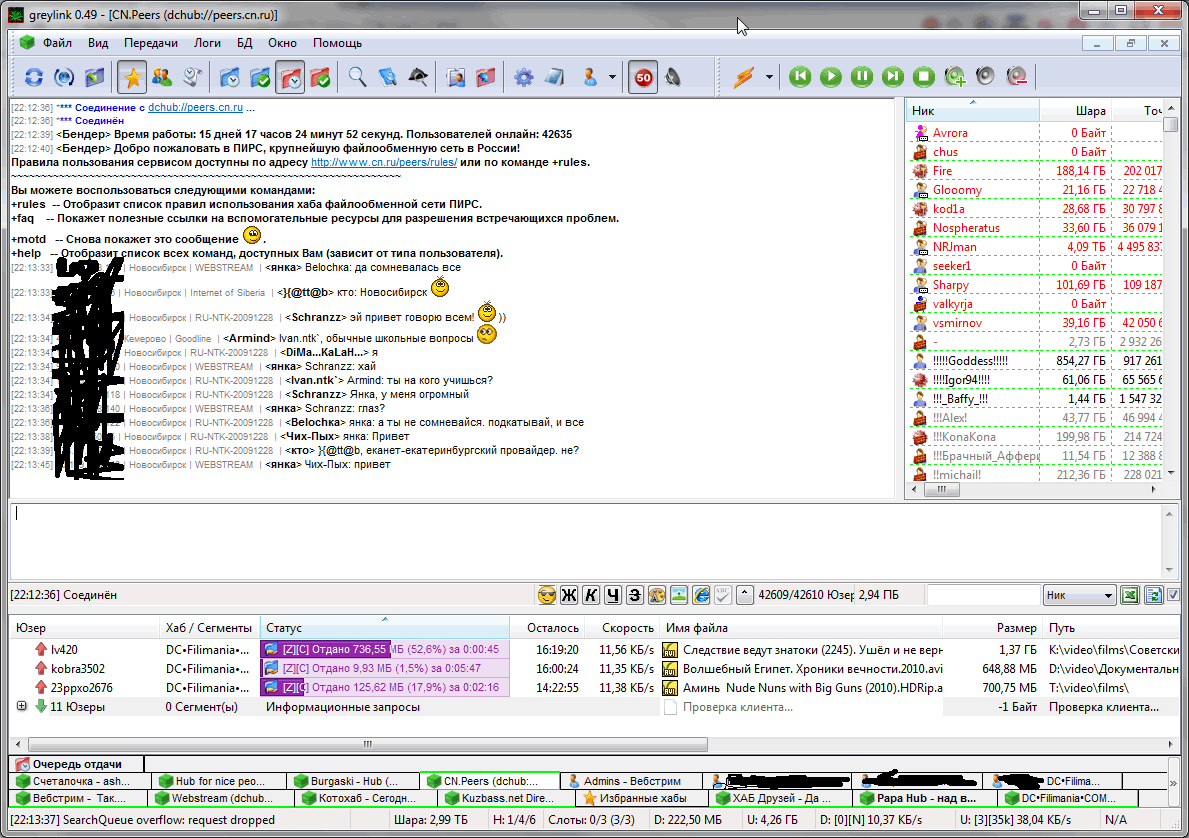Open the notepad toolbar icon

554,77
